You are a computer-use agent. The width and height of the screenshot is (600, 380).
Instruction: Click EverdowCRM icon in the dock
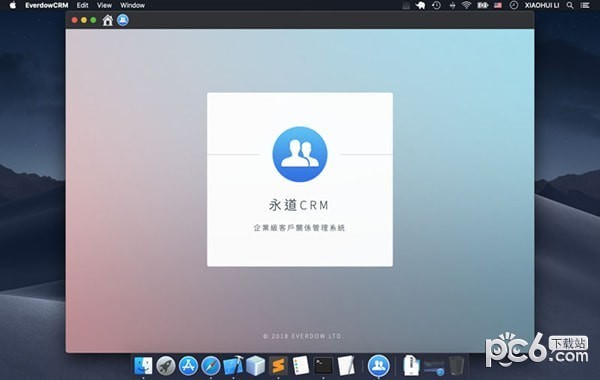click(378, 366)
